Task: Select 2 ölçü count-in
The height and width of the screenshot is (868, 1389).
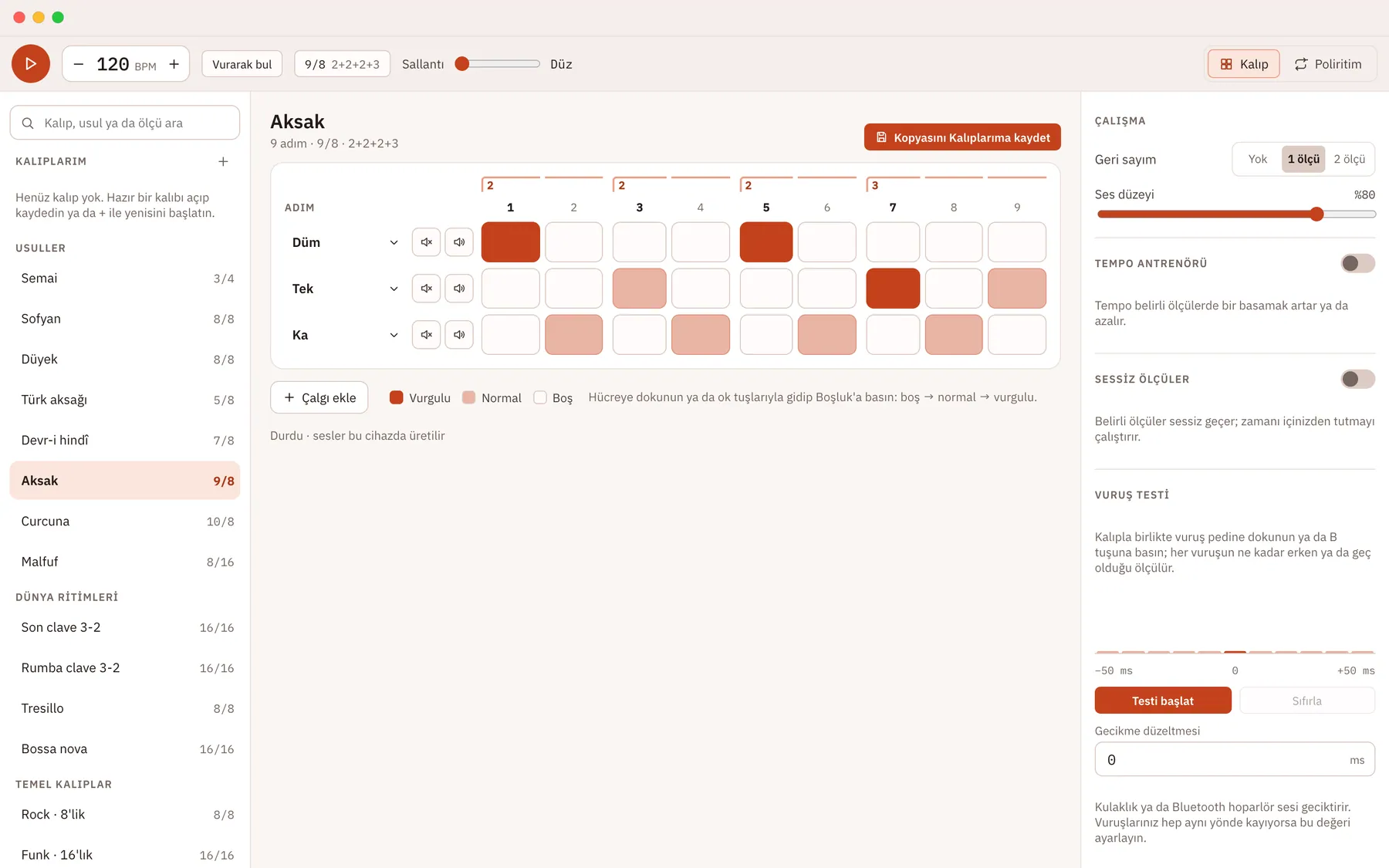Action: tap(1349, 159)
